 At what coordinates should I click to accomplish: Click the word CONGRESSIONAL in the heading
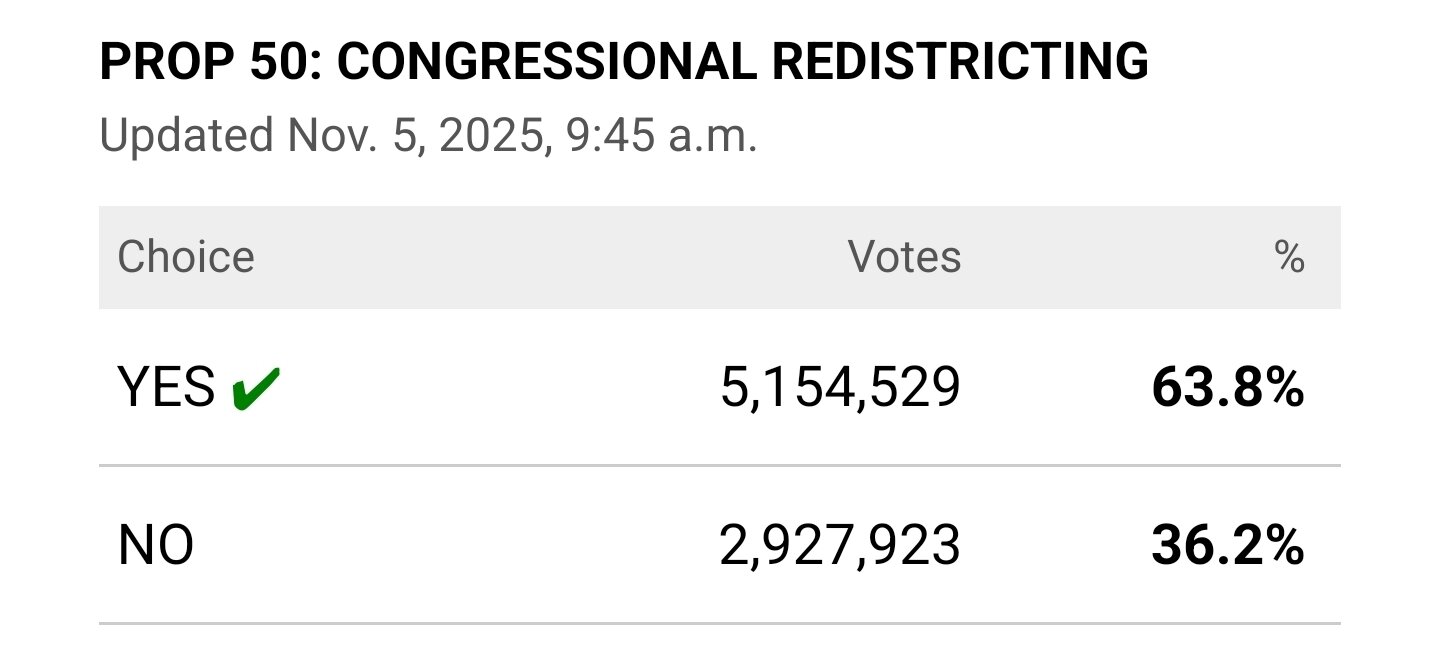coord(546,63)
